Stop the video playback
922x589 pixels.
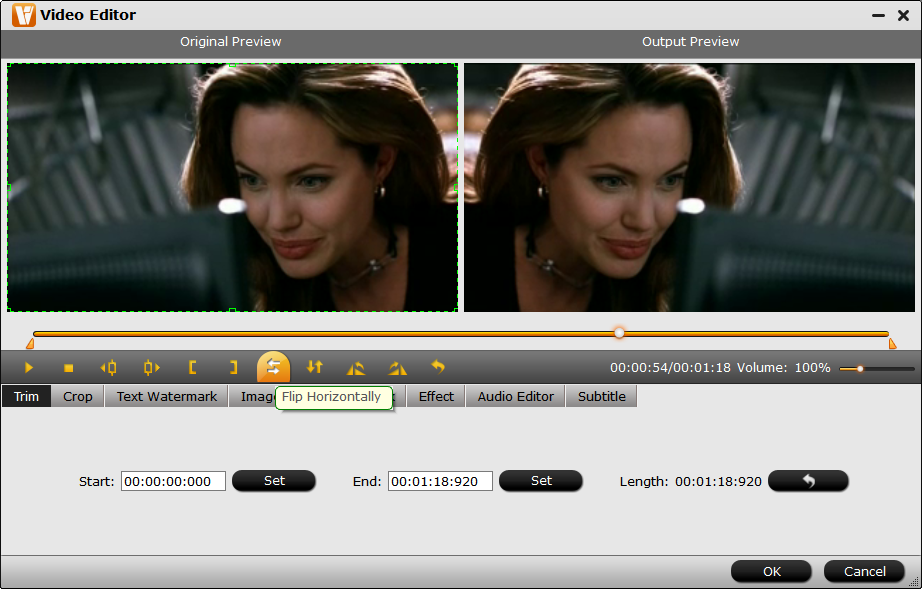(68, 368)
